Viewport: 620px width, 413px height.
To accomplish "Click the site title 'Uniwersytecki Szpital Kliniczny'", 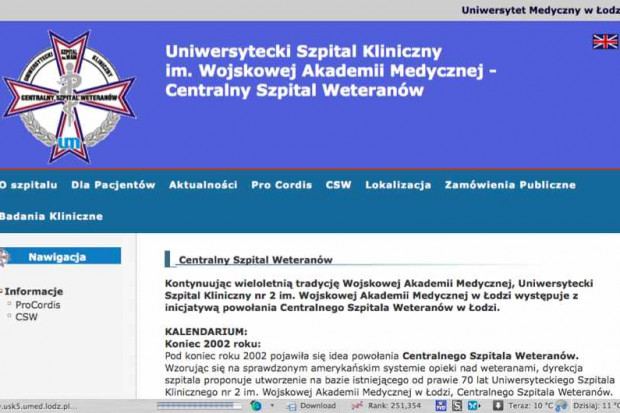I will [304, 51].
